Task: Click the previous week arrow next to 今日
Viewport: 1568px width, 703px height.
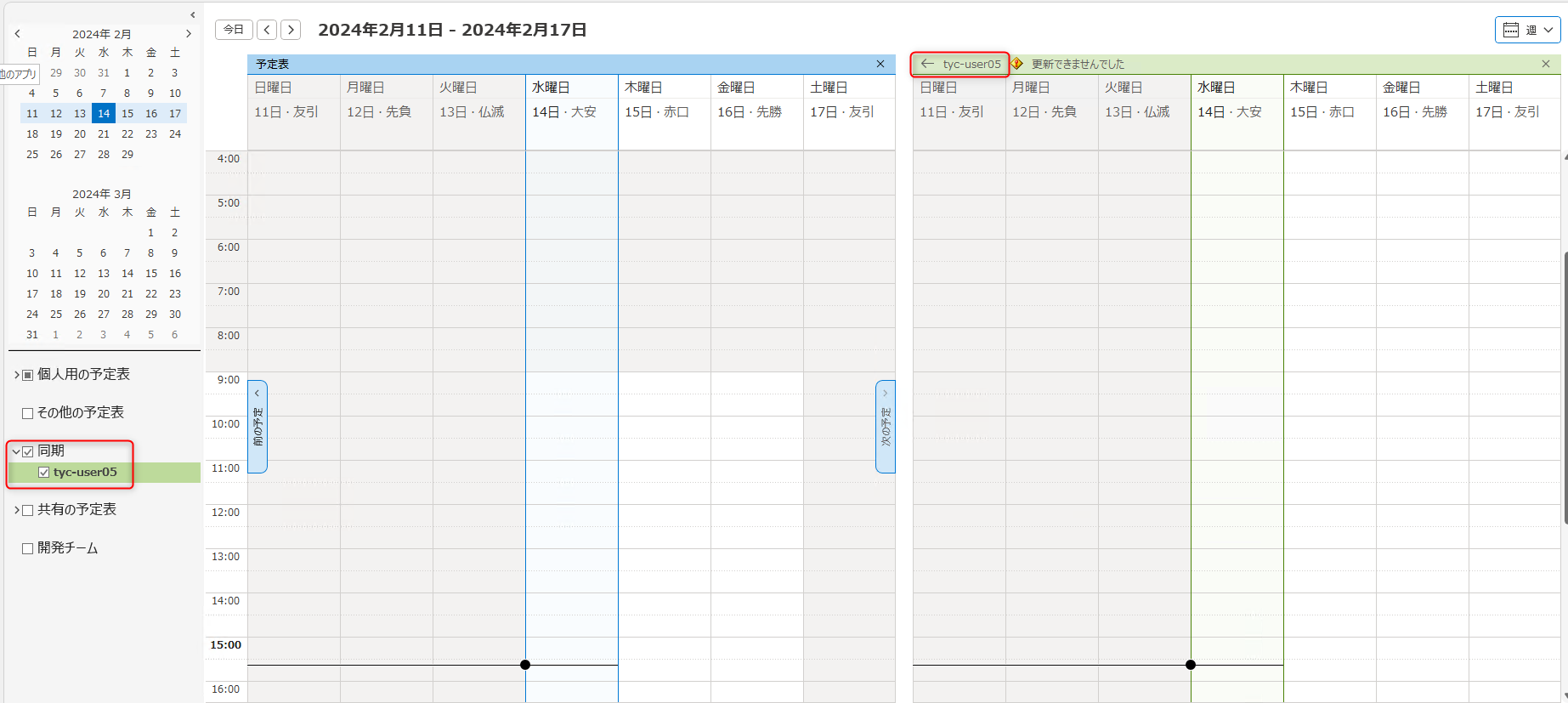Action: [267, 30]
